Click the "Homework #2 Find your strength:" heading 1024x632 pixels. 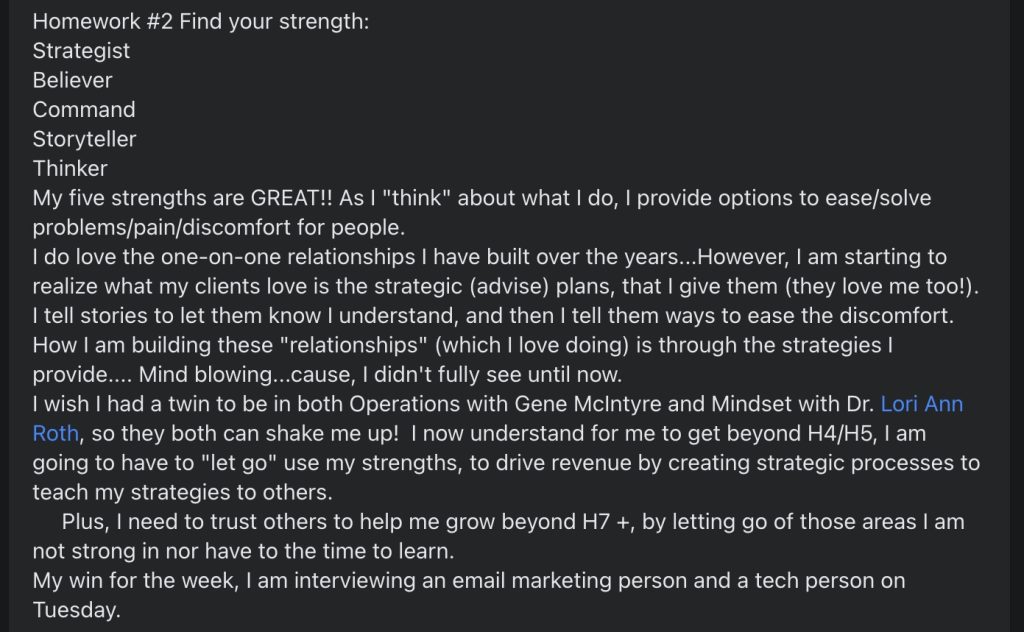coord(200,20)
